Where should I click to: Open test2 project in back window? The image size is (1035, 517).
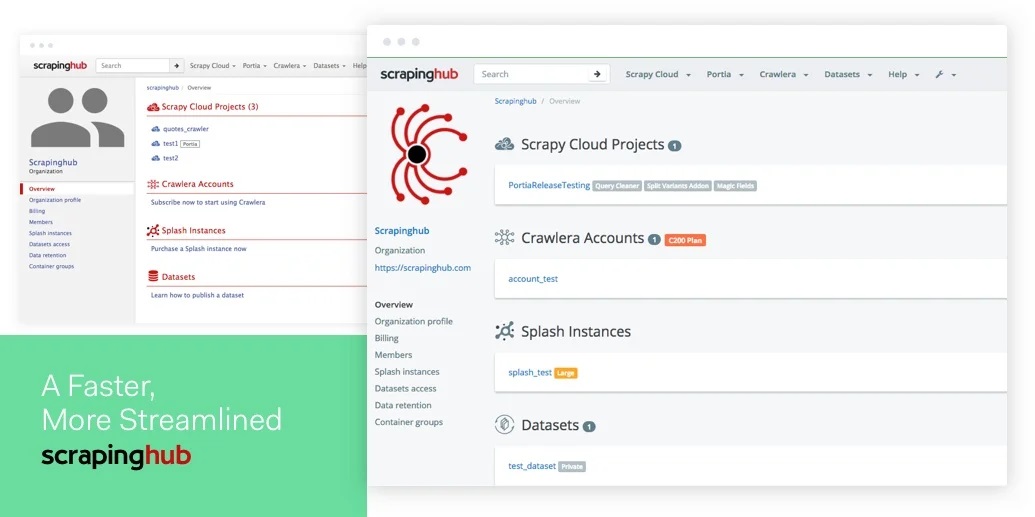(170, 158)
